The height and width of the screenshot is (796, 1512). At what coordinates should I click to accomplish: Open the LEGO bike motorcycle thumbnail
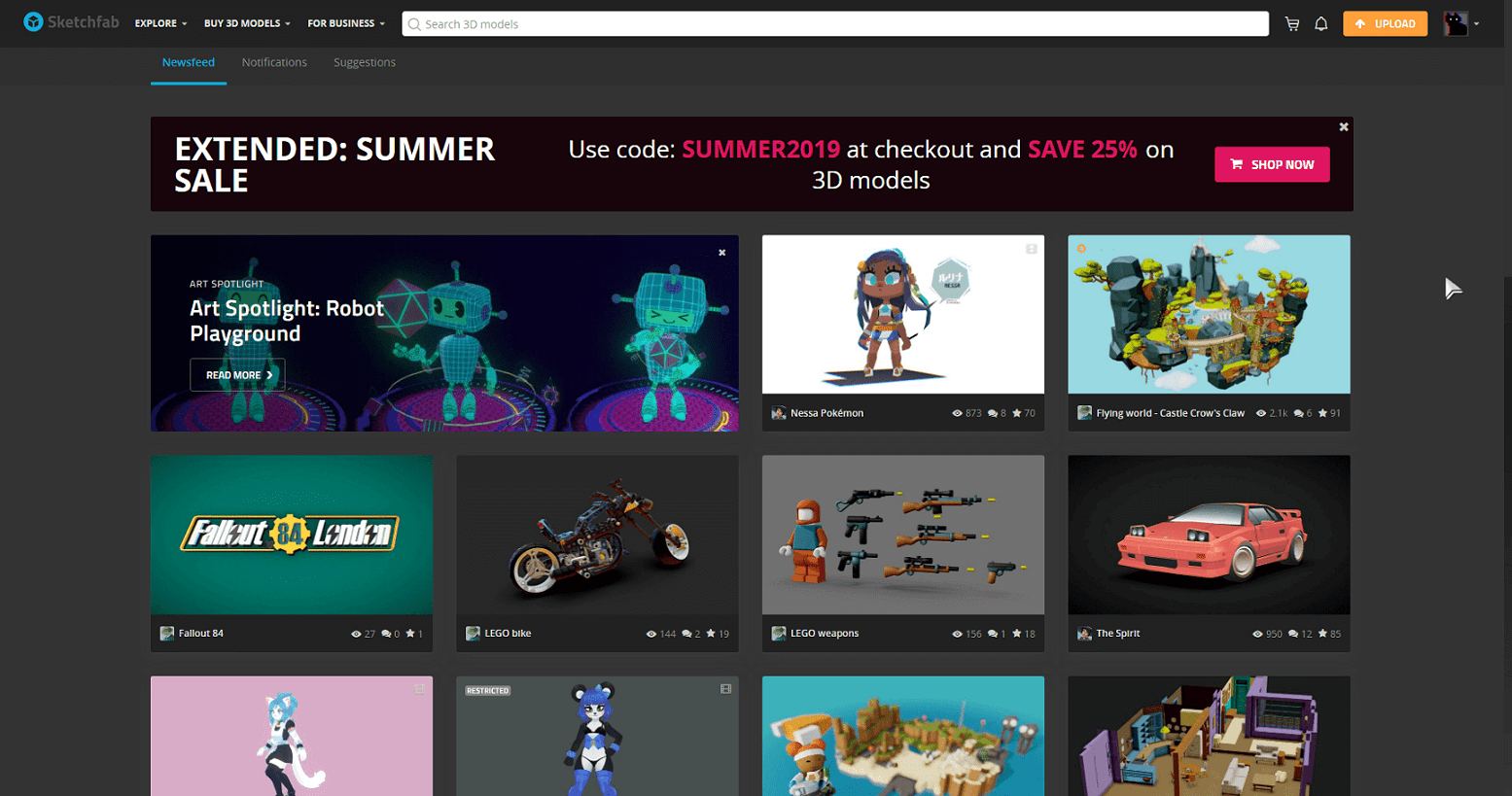(597, 535)
